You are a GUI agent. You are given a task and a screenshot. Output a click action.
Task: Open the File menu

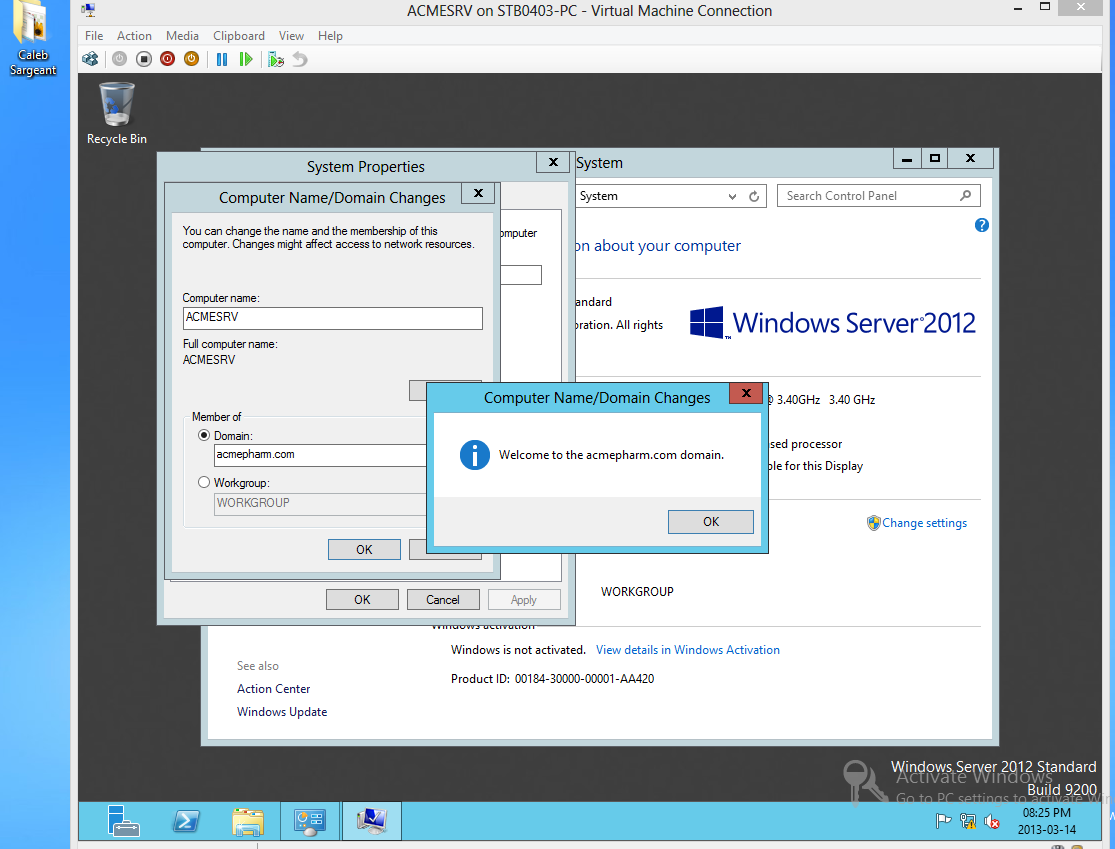click(x=94, y=36)
